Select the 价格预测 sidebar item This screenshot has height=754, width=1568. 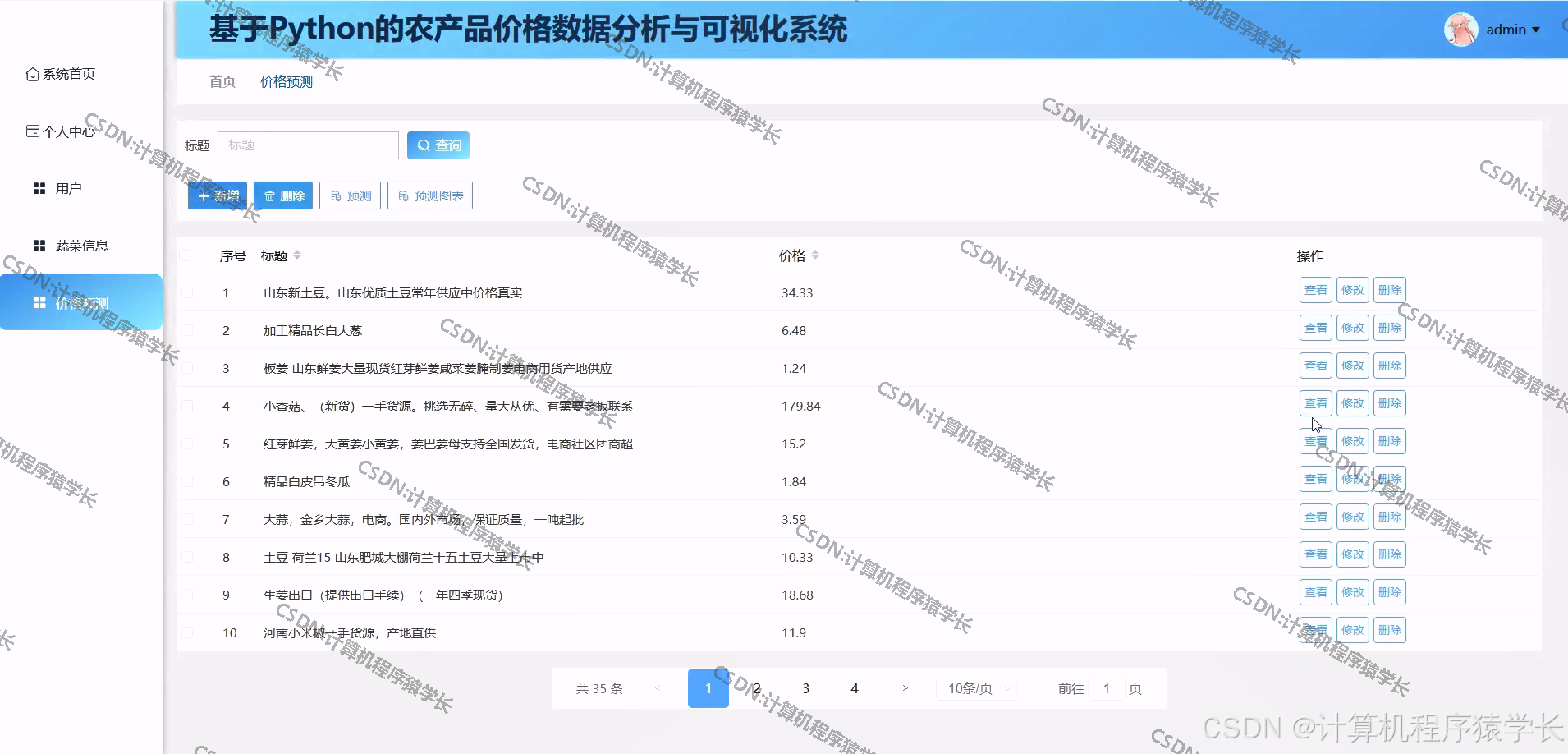(81, 302)
